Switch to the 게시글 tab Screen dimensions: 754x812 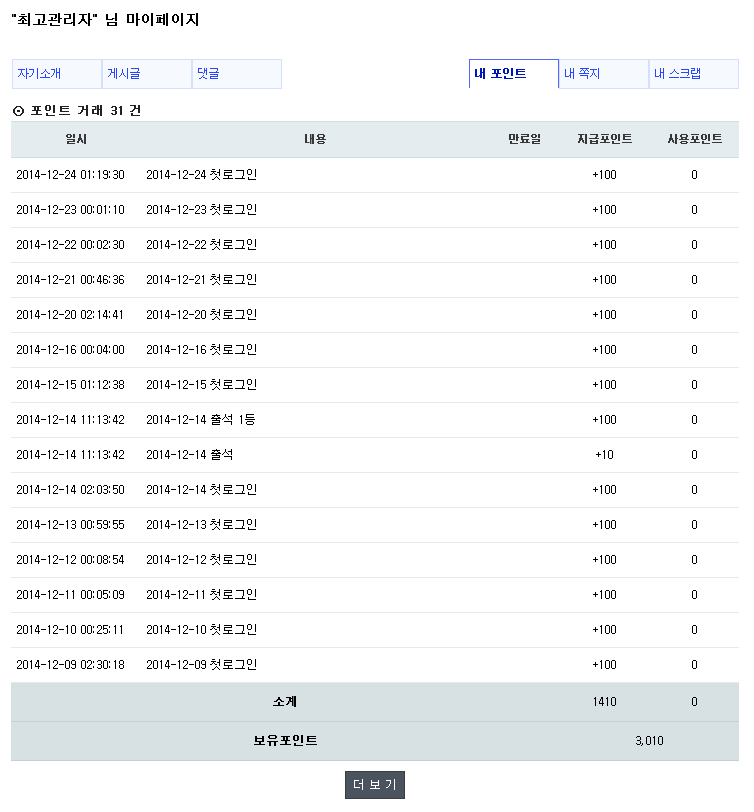(124, 74)
